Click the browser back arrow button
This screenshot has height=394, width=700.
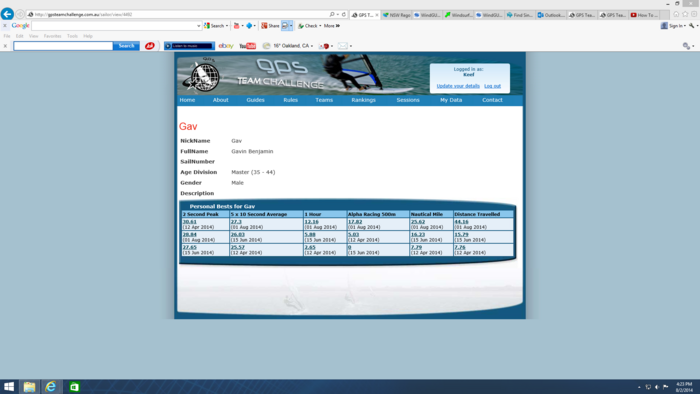click(7, 14)
